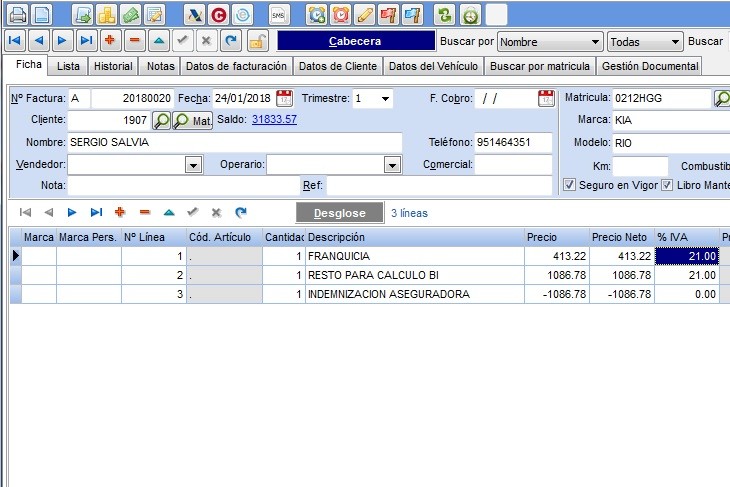Click the red circle 'C' icon
This screenshot has width=730, height=487.
click(x=218, y=15)
